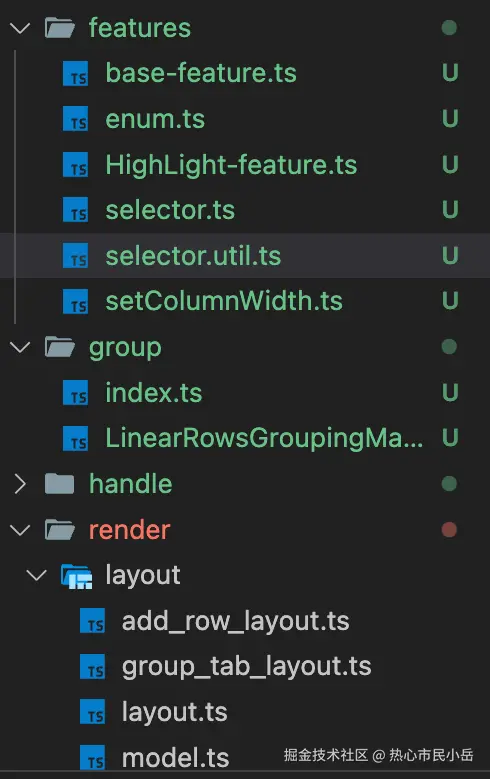Viewport: 490px width, 779px height.
Task: Click the TypeScript icon beside base-feature.ts
Action: point(76,74)
